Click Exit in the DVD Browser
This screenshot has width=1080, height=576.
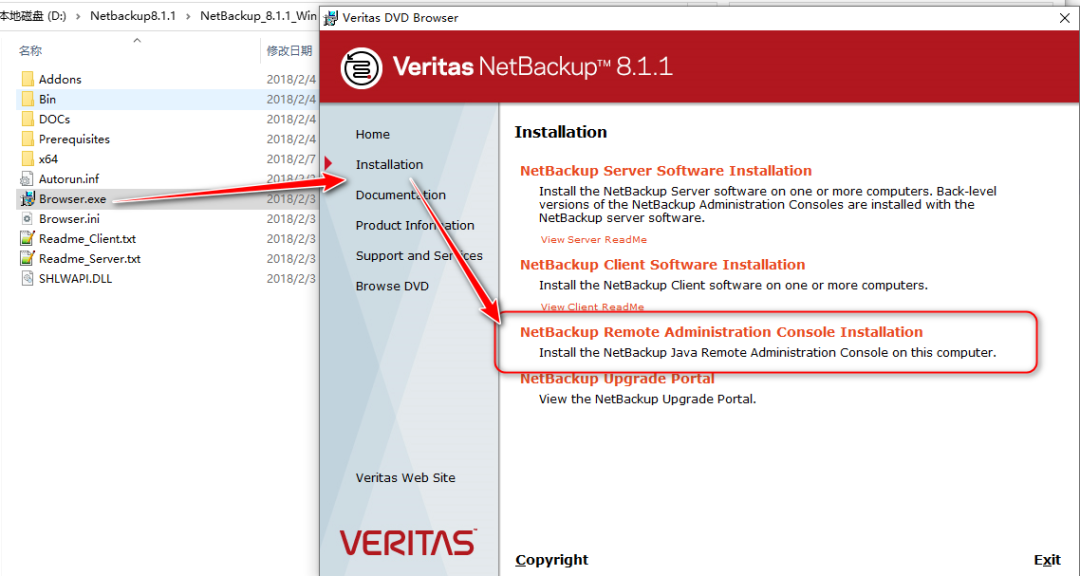(x=1046, y=560)
